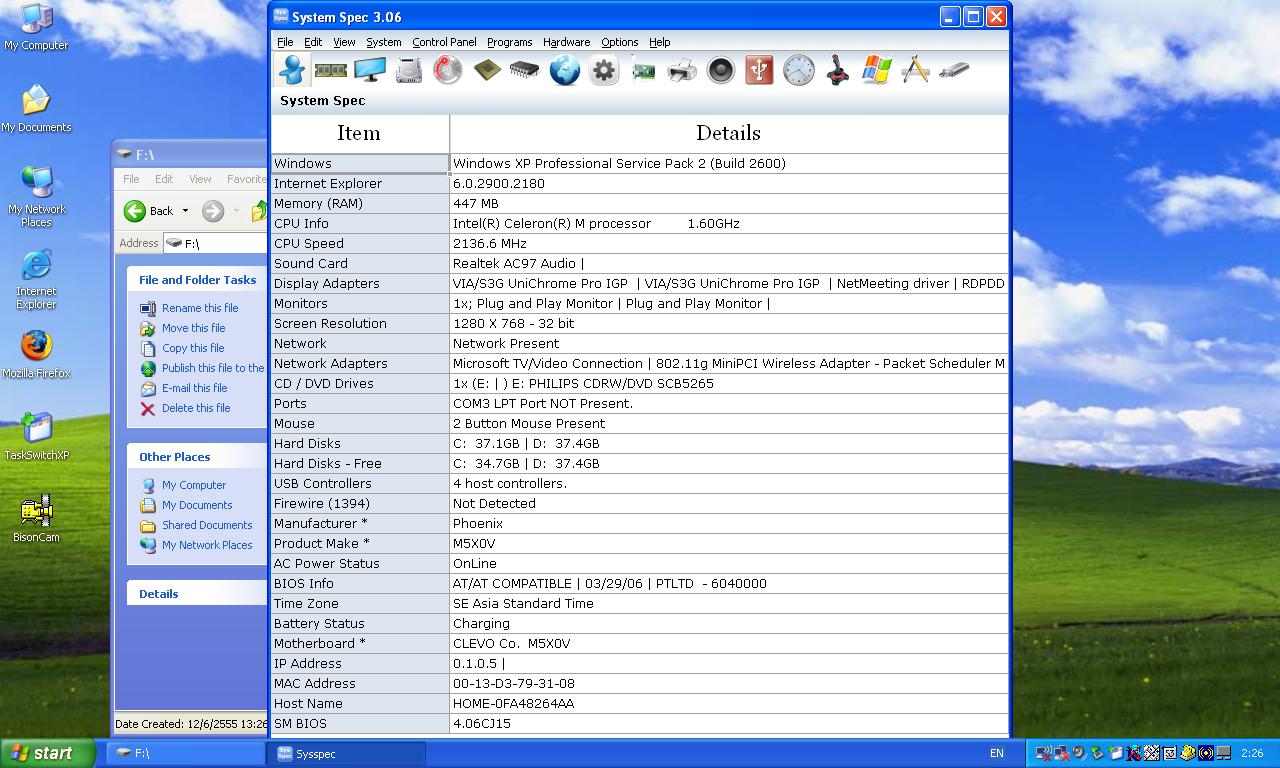Viewport: 1280px width, 768px height.
Task: Select the CD/DVD disc toolbar icon
Action: click(x=448, y=70)
